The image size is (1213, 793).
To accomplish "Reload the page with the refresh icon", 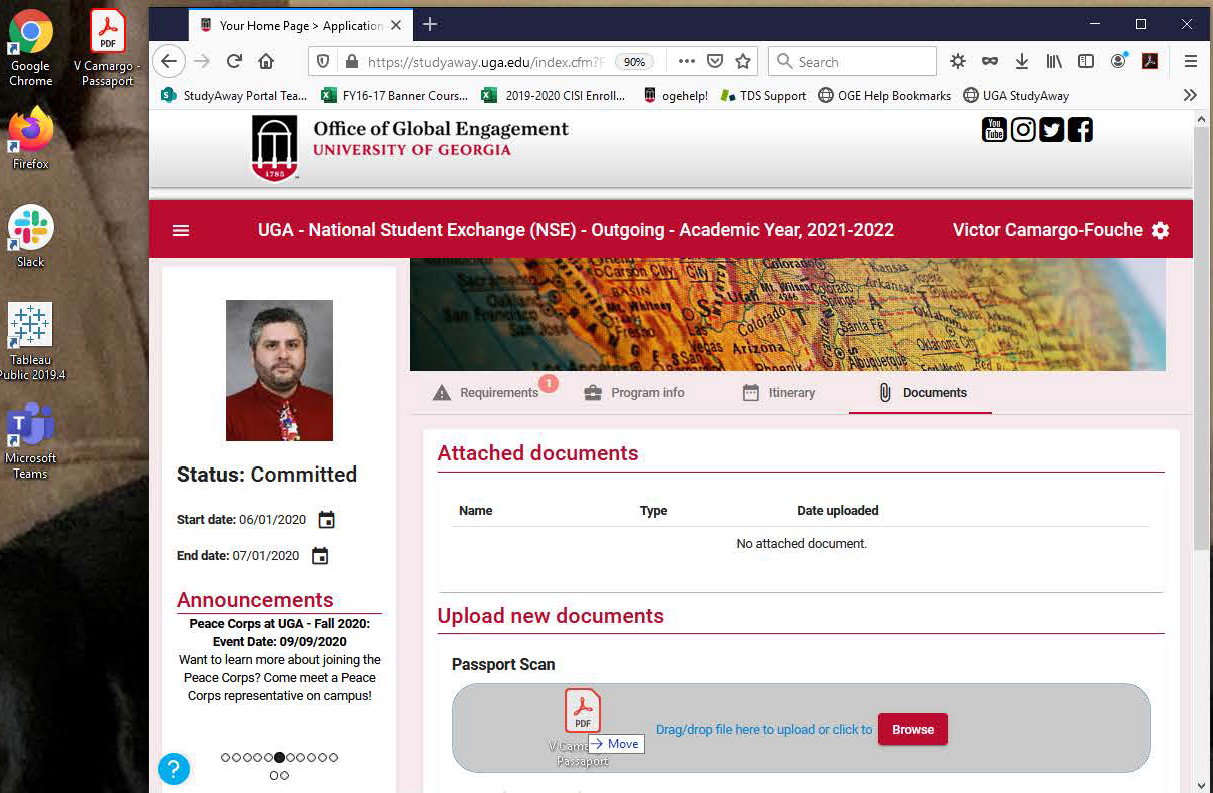I will (234, 61).
